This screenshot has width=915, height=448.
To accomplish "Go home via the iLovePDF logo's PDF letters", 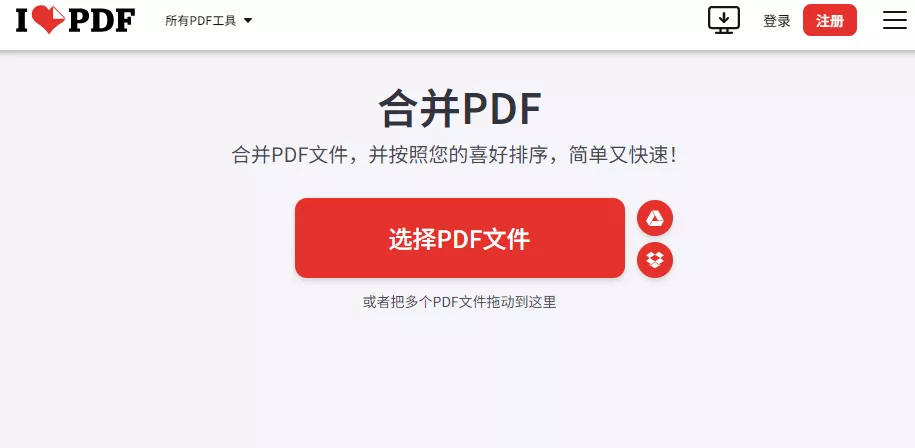I will (101, 20).
